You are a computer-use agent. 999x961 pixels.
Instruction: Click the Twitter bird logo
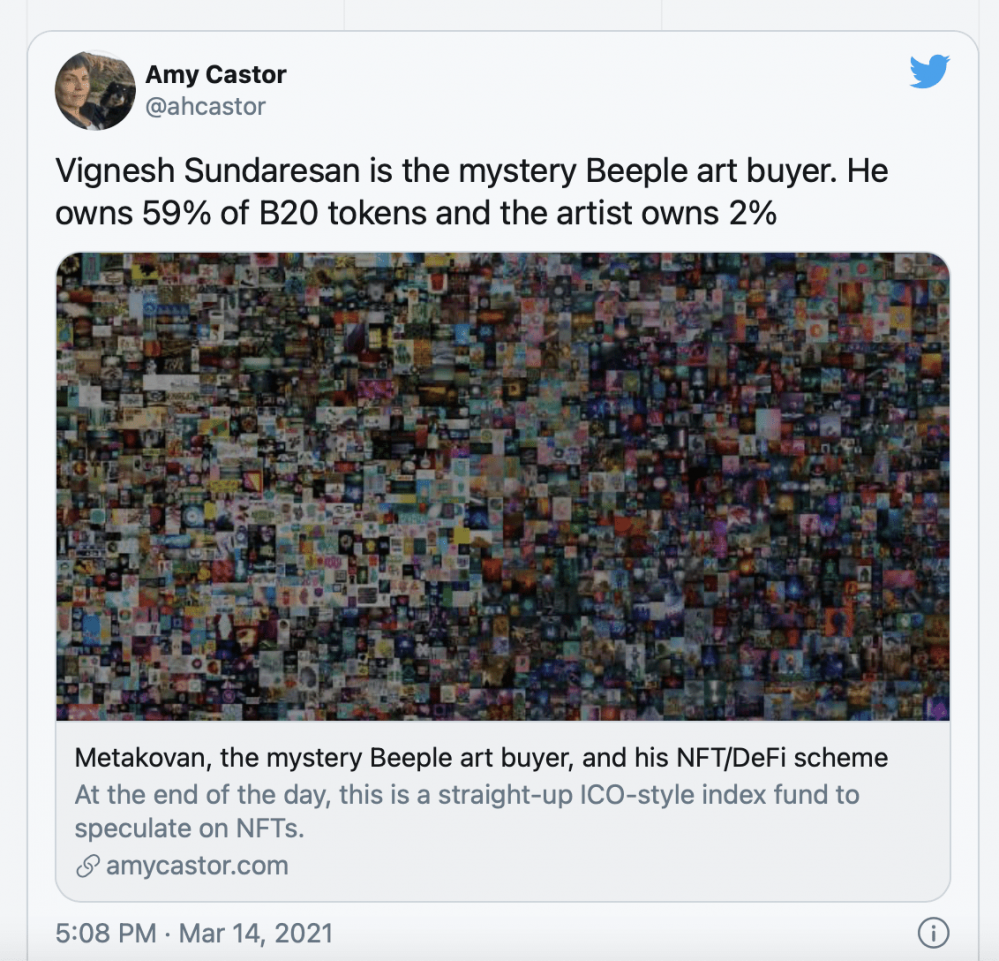point(929,73)
